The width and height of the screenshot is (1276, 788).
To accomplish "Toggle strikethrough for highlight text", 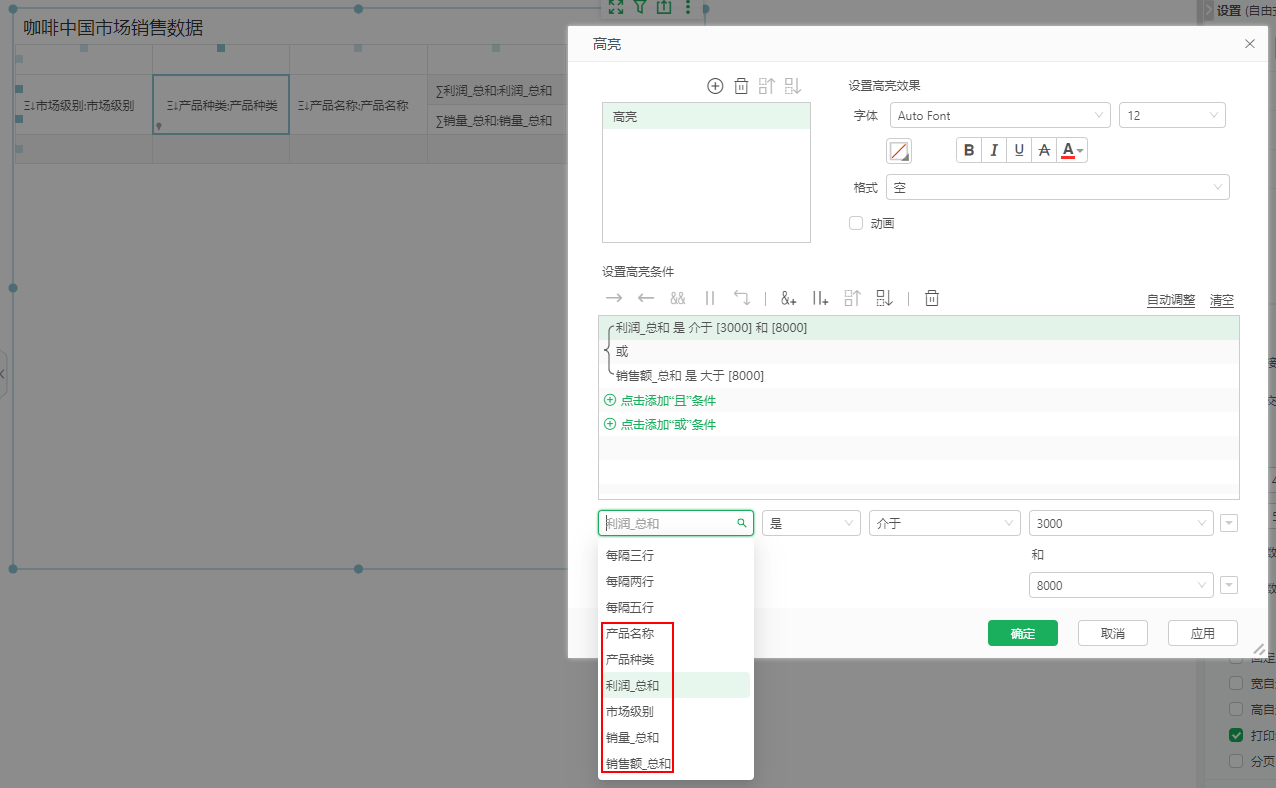I will pos(1044,150).
